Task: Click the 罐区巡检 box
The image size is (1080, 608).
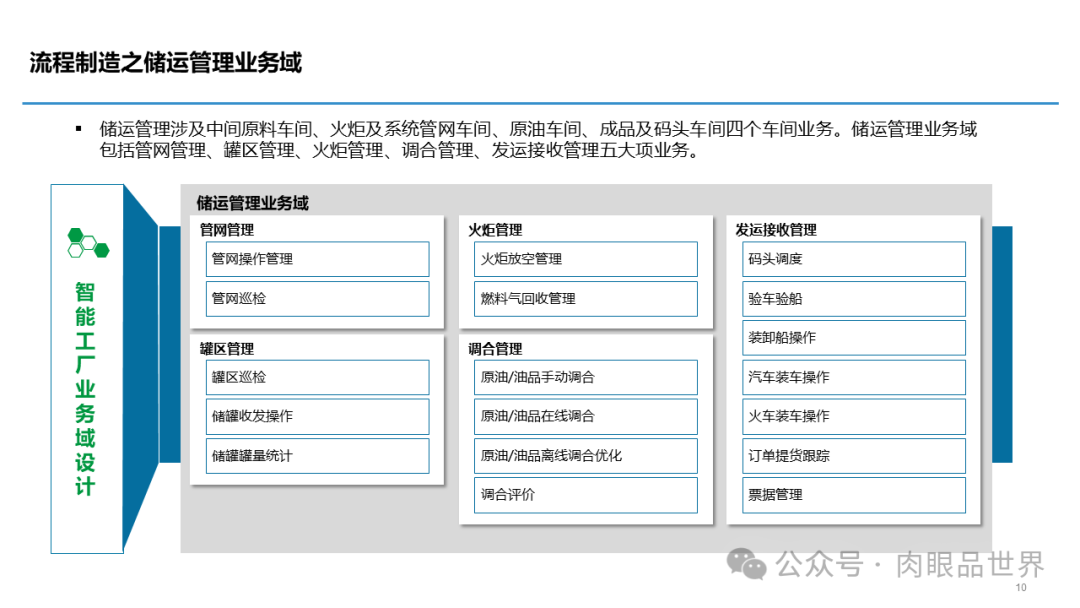Action: pos(318,377)
